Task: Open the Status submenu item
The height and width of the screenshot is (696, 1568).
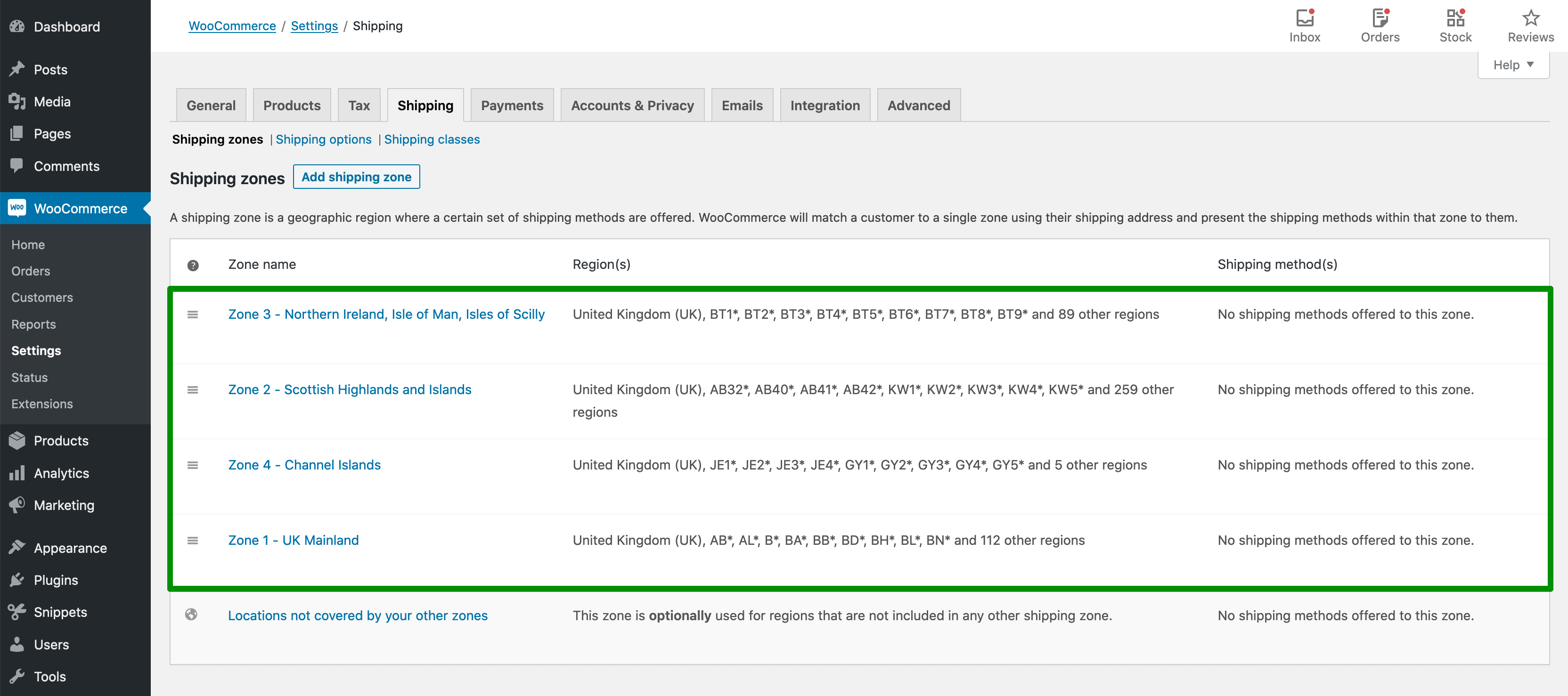Action: pyautogui.click(x=29, y=377)
